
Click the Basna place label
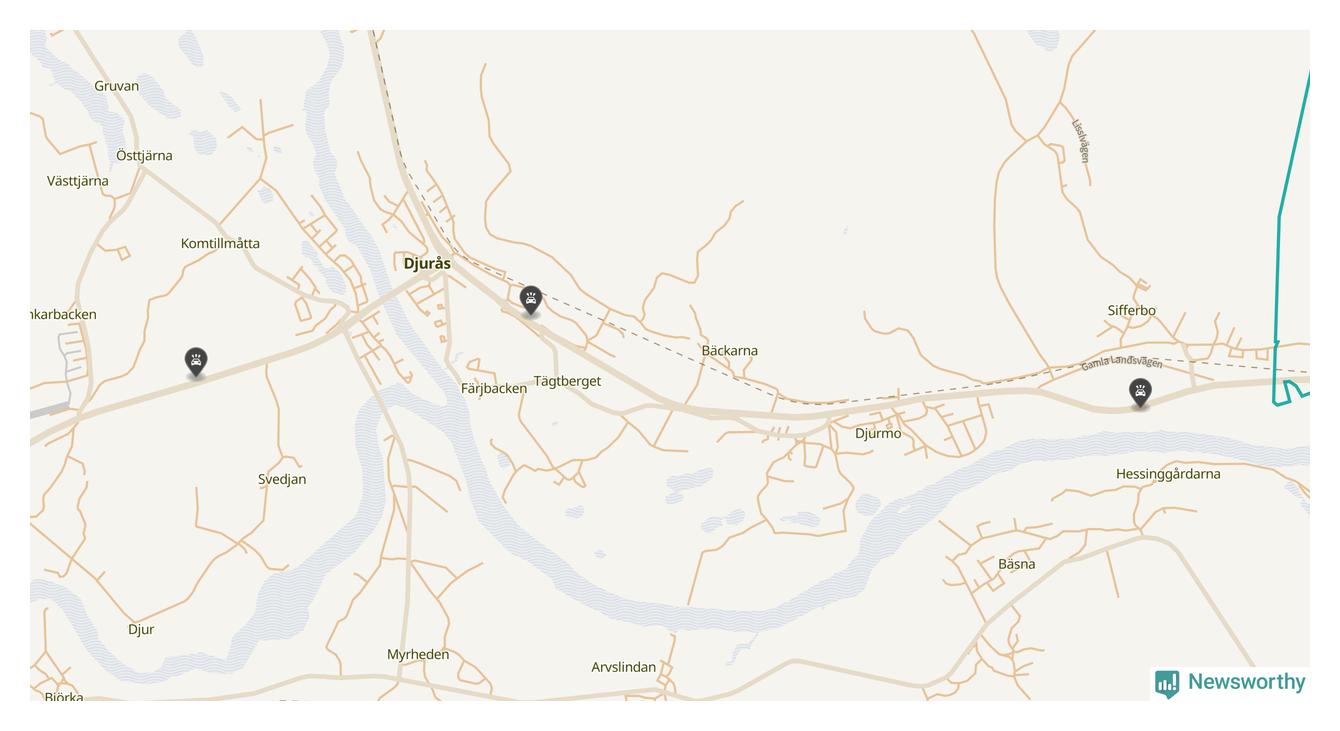[1017, 565]
